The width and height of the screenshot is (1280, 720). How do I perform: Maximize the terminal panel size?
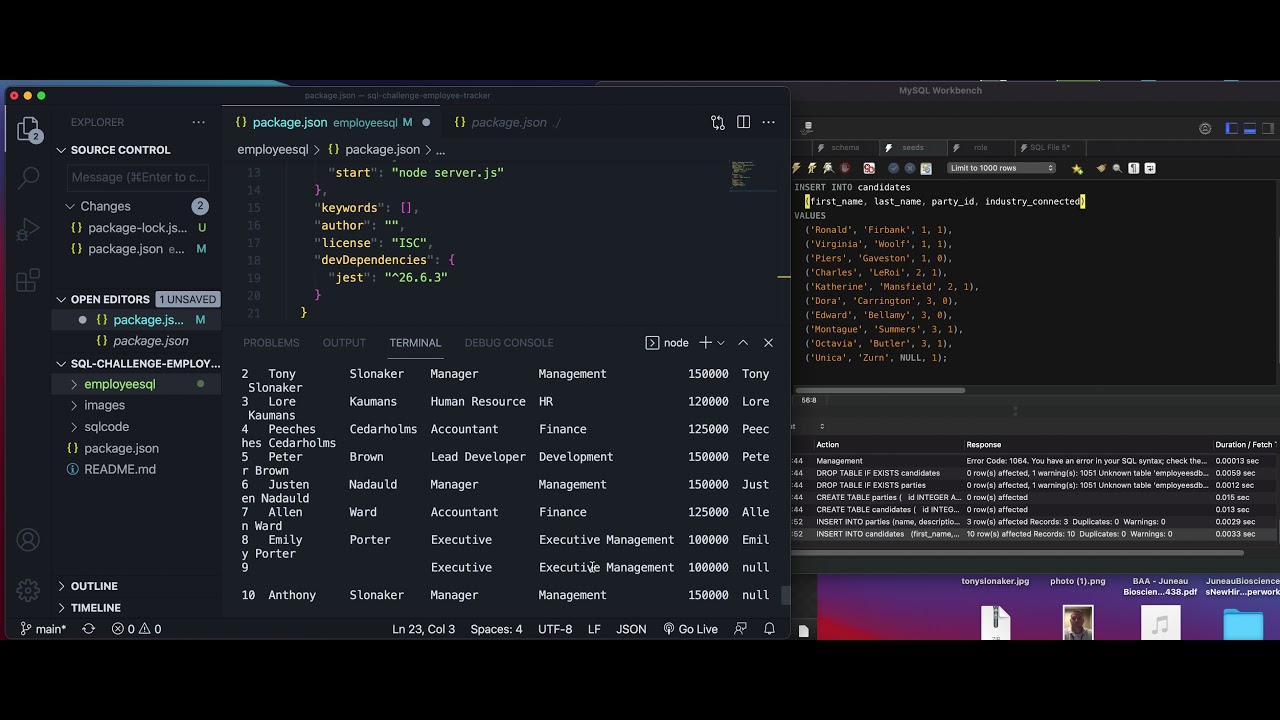[x=743, y=342]
